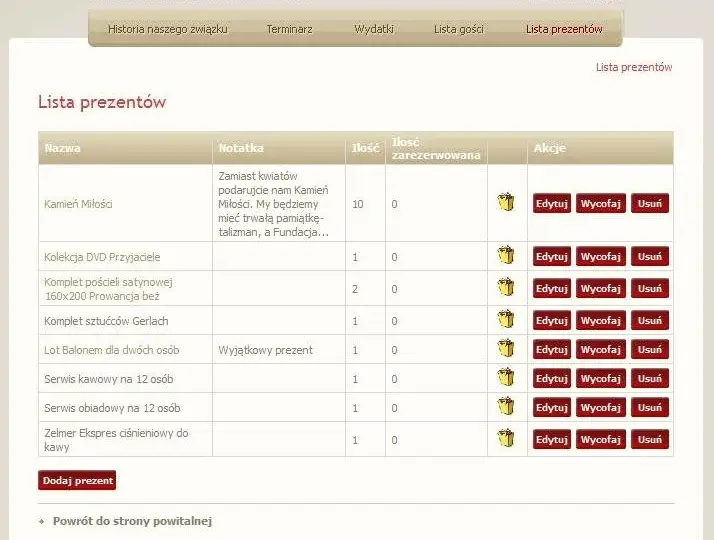
Task: Usuń Lot Balonem dla dwóch osób
Action: (650, 350)
